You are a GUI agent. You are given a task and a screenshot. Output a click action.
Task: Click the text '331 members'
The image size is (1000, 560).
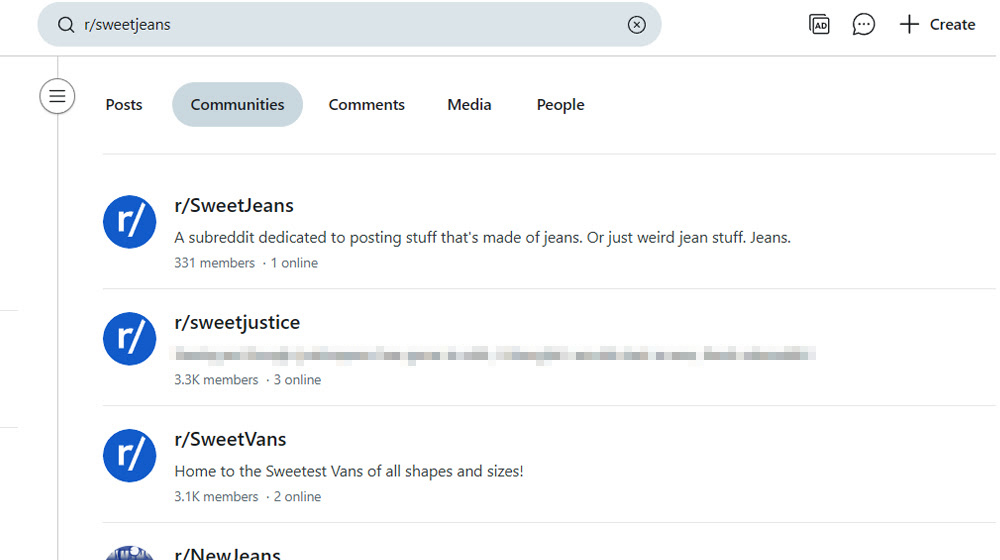214,263
